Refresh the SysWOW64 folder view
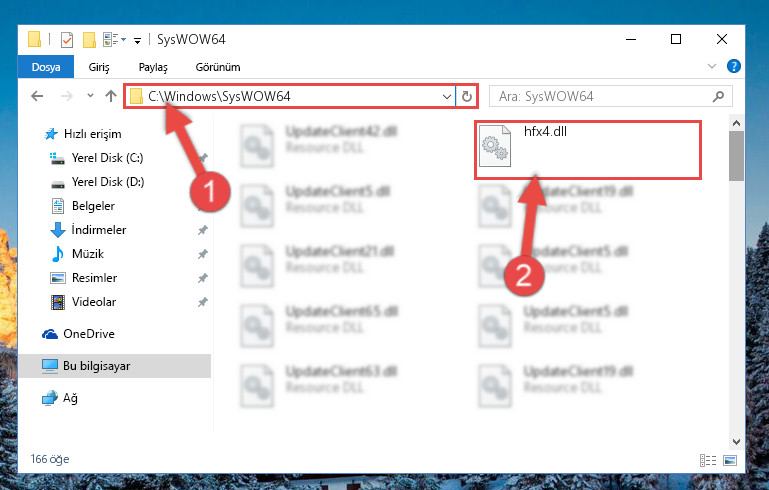 click(466, 96)
